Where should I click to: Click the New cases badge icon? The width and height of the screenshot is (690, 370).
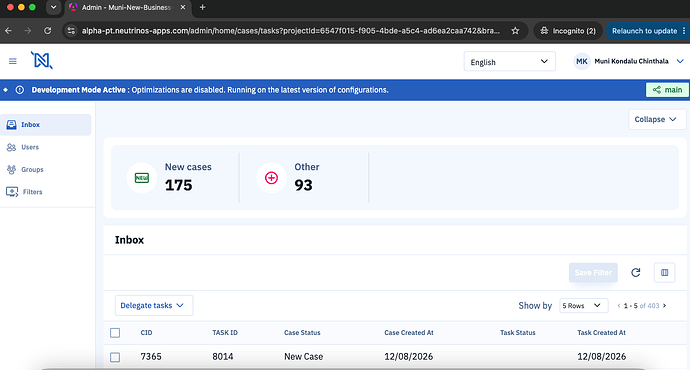tap(142, 178)
